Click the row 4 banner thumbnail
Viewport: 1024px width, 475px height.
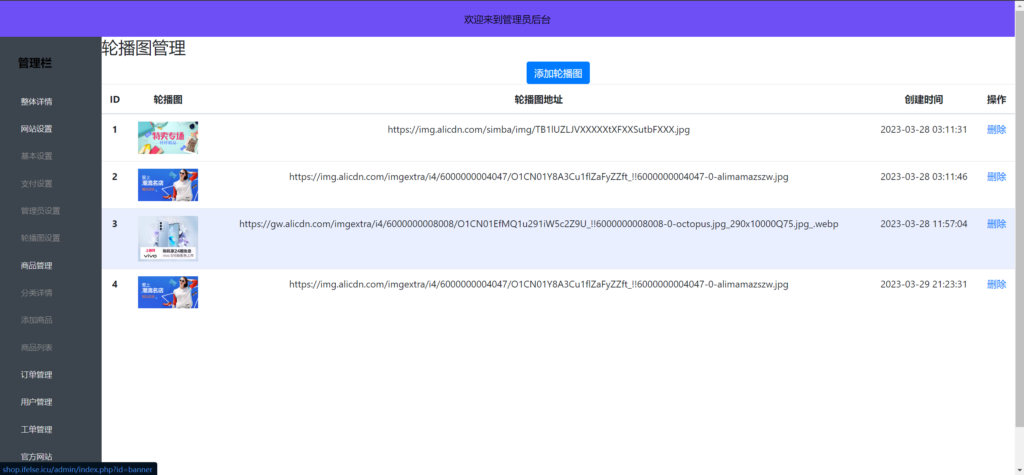[168, 292]
